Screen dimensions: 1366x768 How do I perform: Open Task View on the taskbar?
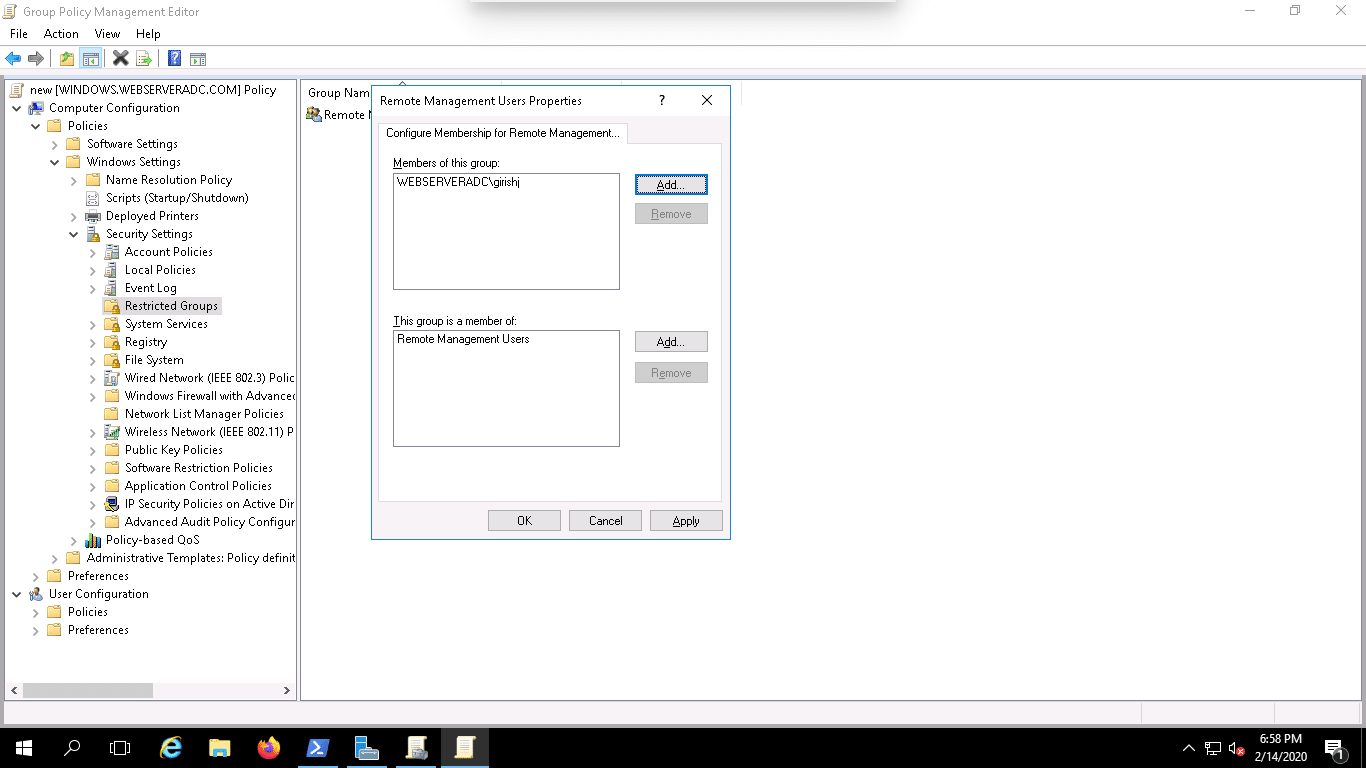tap(120, 747)
